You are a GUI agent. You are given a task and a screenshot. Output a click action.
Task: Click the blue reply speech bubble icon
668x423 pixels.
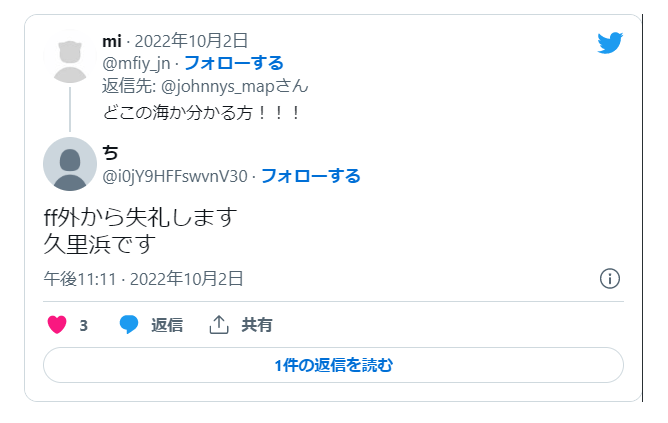click(x=129, y=325)
